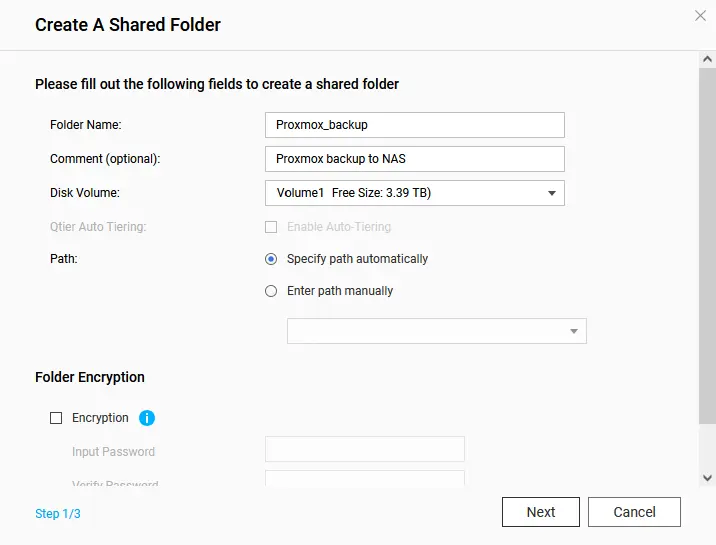This screenshot has height=545, width=716.
Task: Click the Input Password label
Action: click(113, 451)
